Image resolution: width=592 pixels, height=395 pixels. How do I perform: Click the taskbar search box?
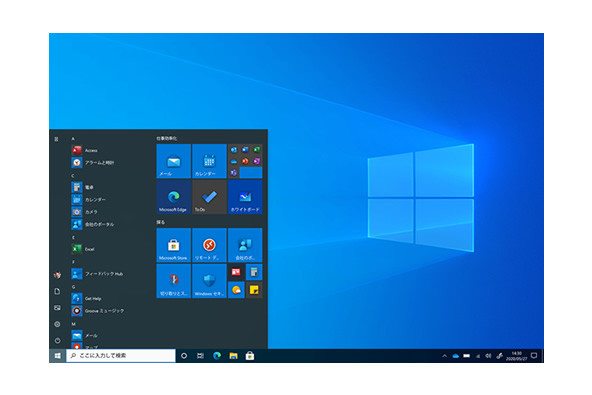pyautogui.click(x=121, y=356)
